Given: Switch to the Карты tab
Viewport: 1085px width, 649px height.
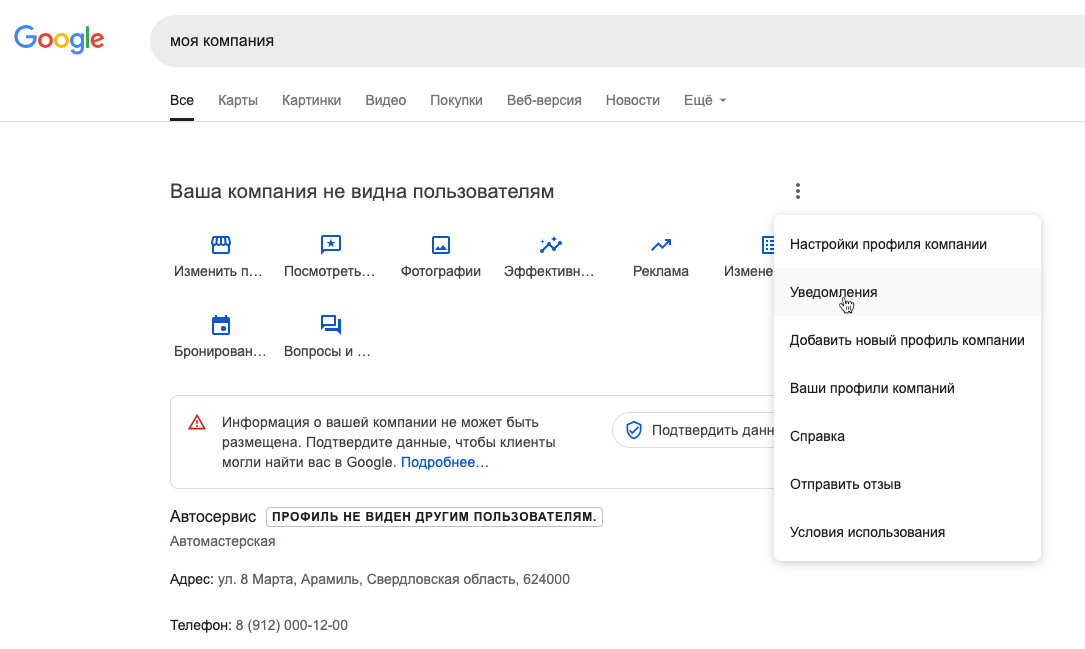Looking at the screenshot, I should coord(238,100).
